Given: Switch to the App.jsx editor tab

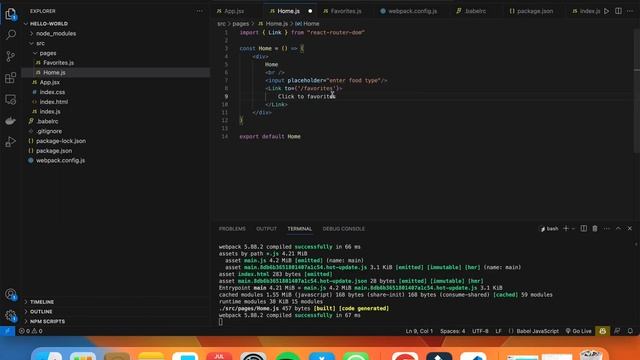Looking at the screenshot, I should point(233,11).
